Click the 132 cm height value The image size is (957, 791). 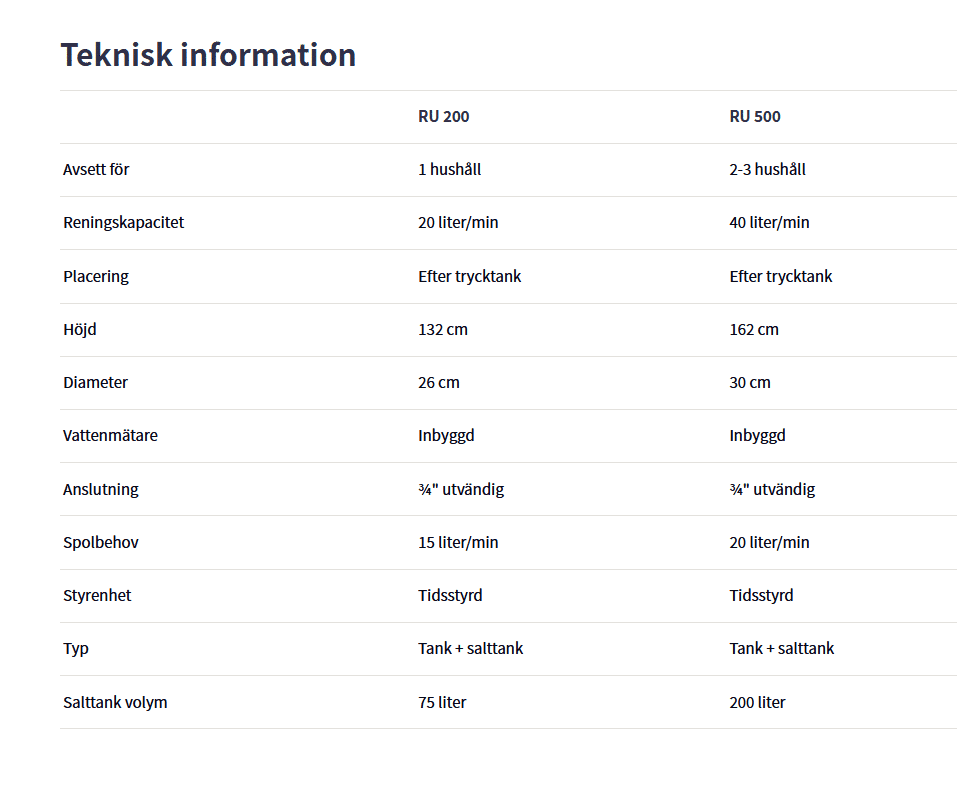coord(442,329)
